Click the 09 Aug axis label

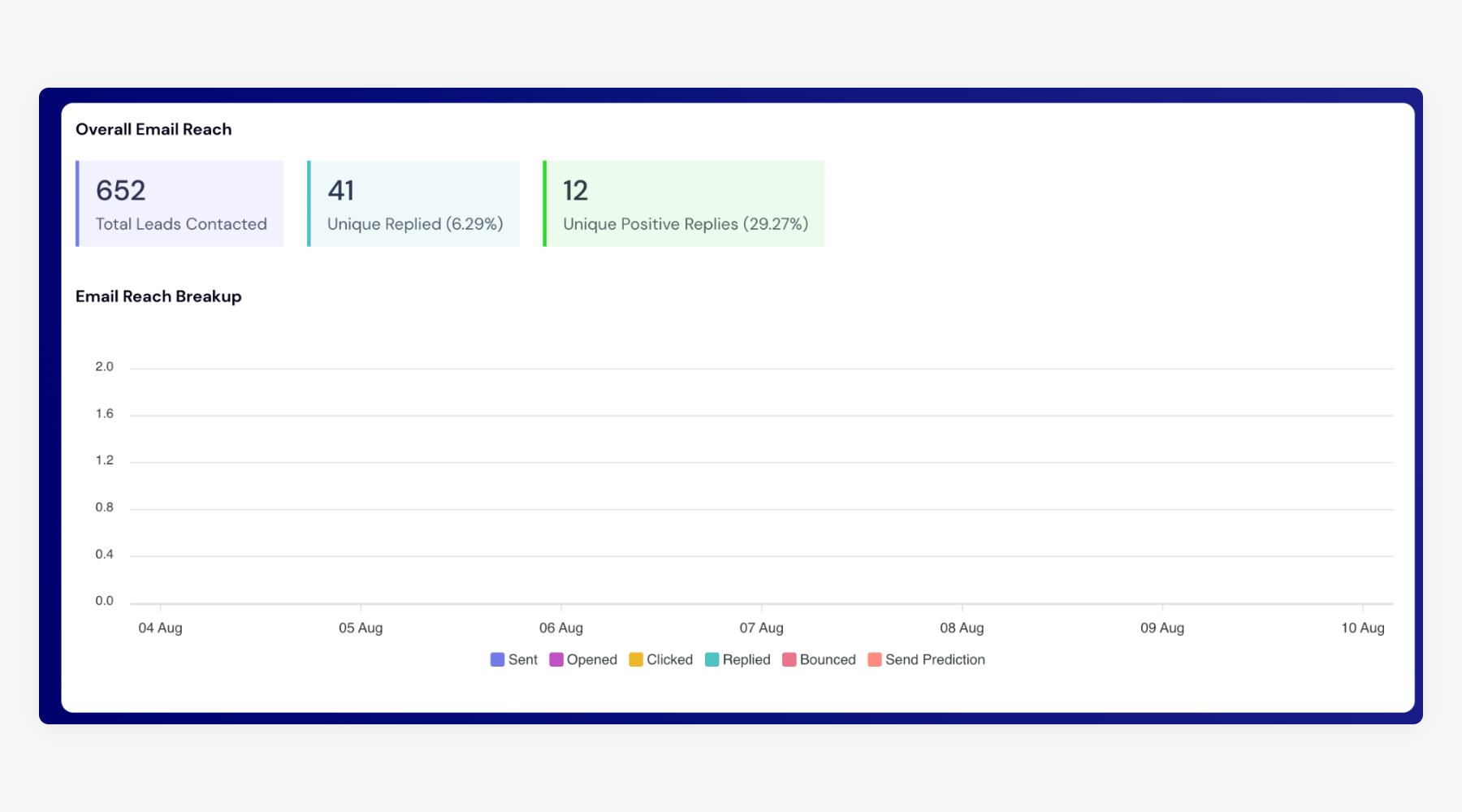[1162, 628]
